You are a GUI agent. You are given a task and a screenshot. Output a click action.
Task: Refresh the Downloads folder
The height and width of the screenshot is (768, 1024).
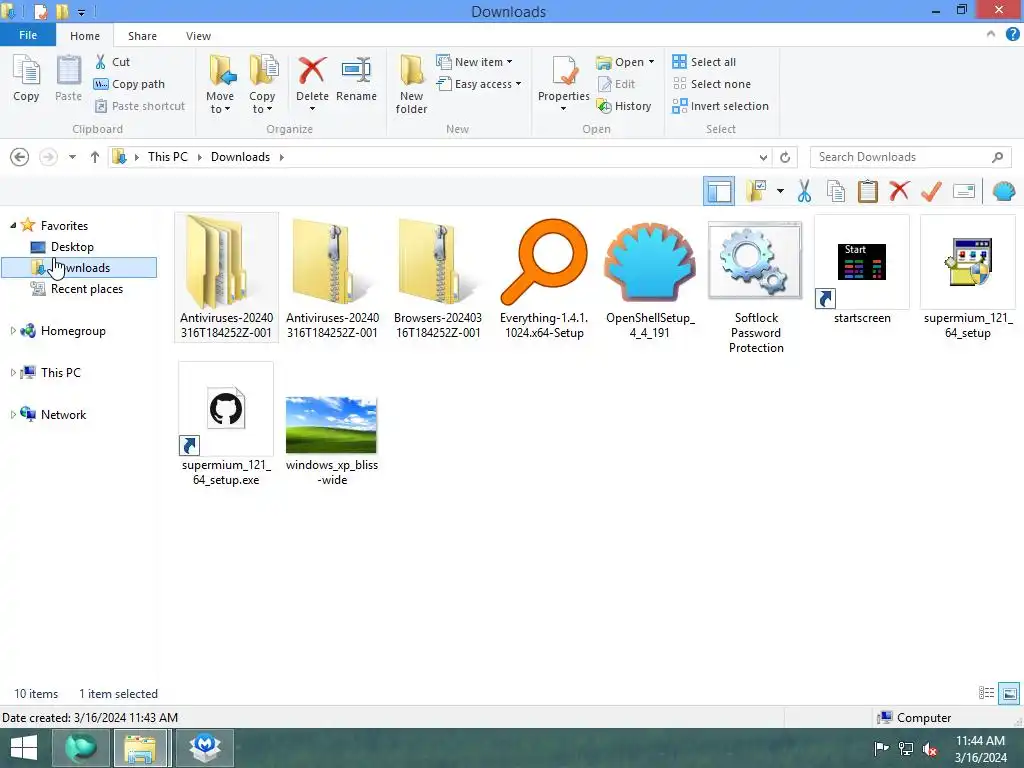point(785,157)
